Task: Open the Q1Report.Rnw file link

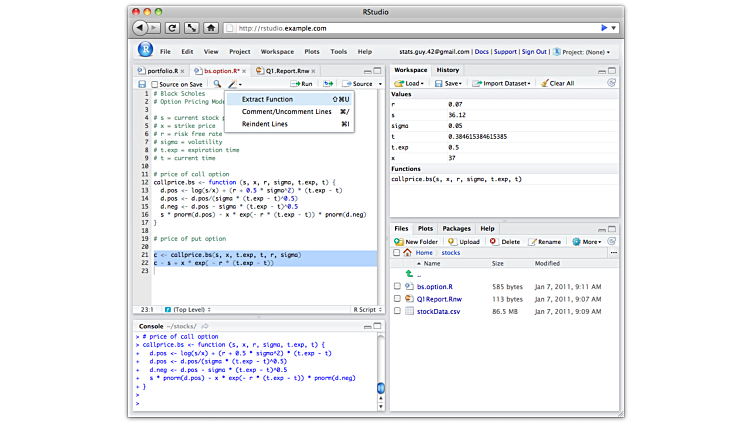Action: click(x=437, y=299)
